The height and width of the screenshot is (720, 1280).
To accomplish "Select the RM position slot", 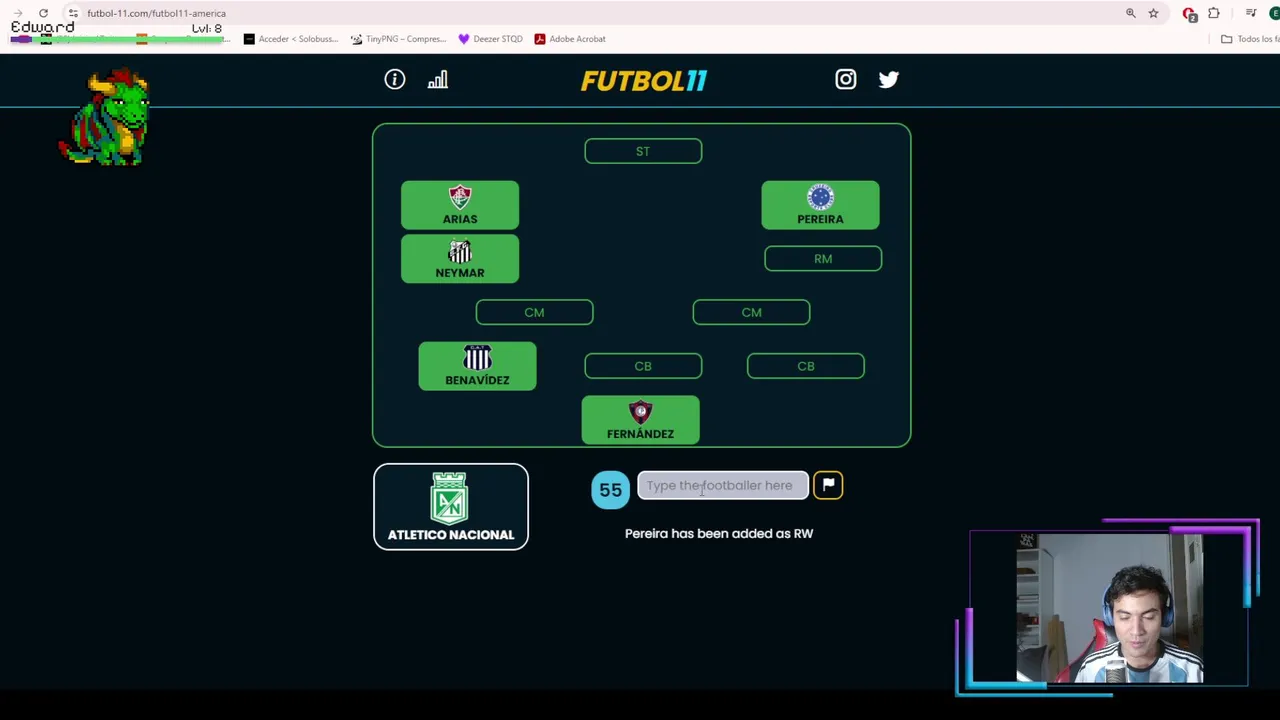I will click(823, 259).
